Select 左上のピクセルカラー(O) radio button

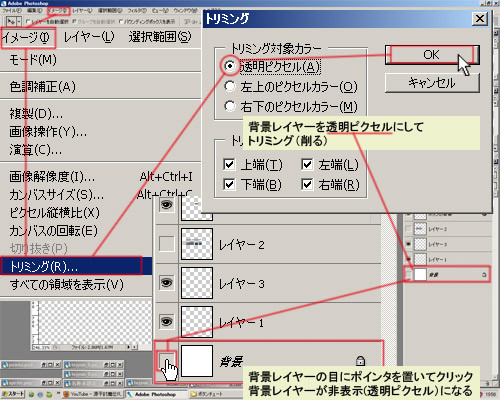pyautogui.click(x=230, y=86)
